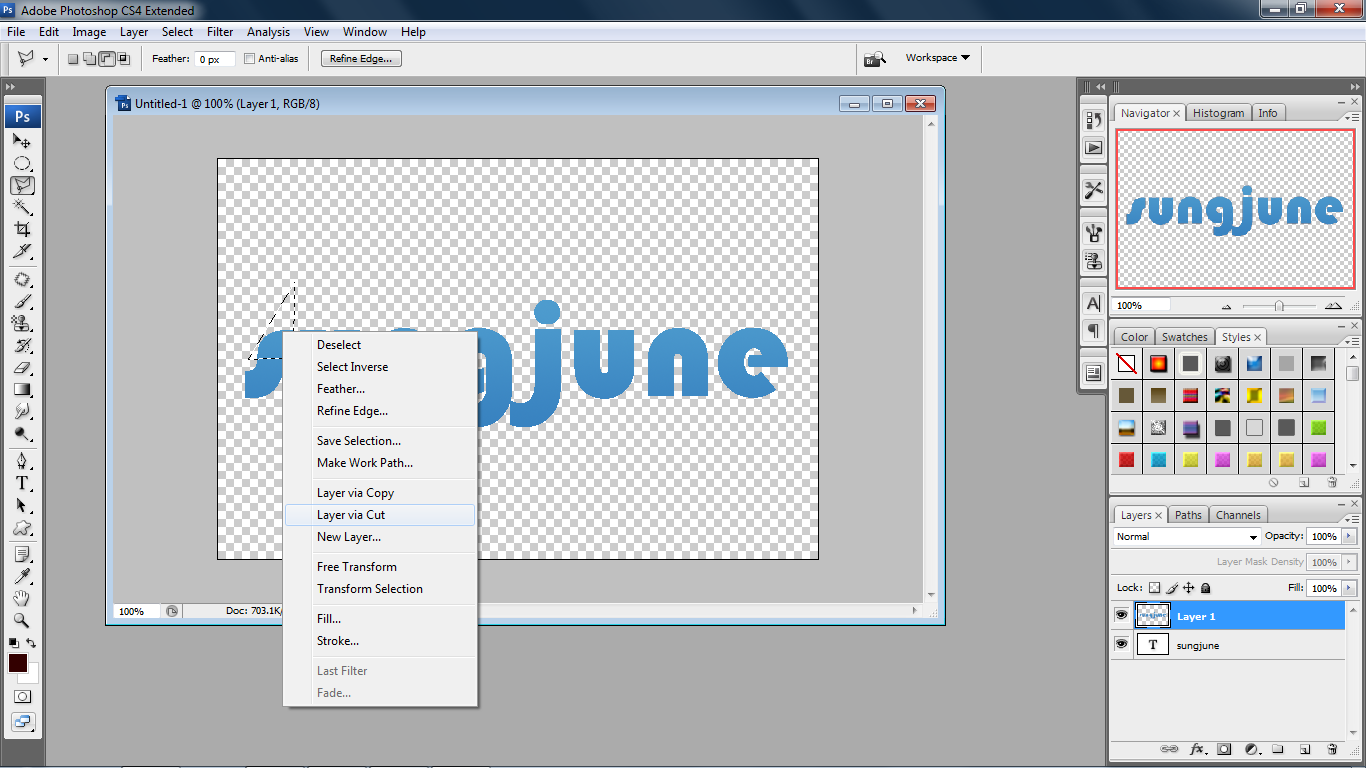Select the Crop tool
The height and width of the screenshot is (768, 1366).
pos(22,229)
